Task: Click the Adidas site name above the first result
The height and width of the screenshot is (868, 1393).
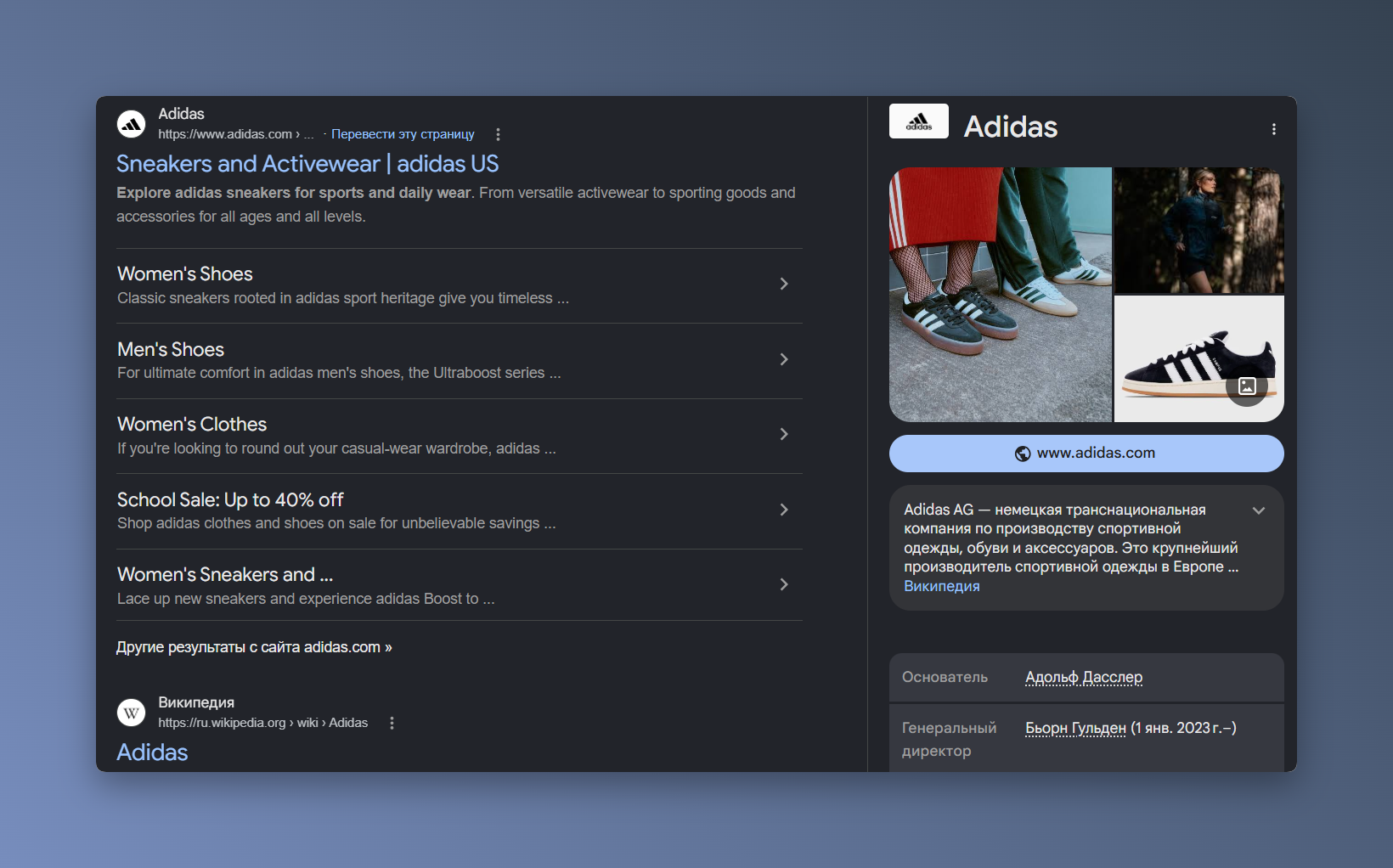Action: (x=181, y=114)
